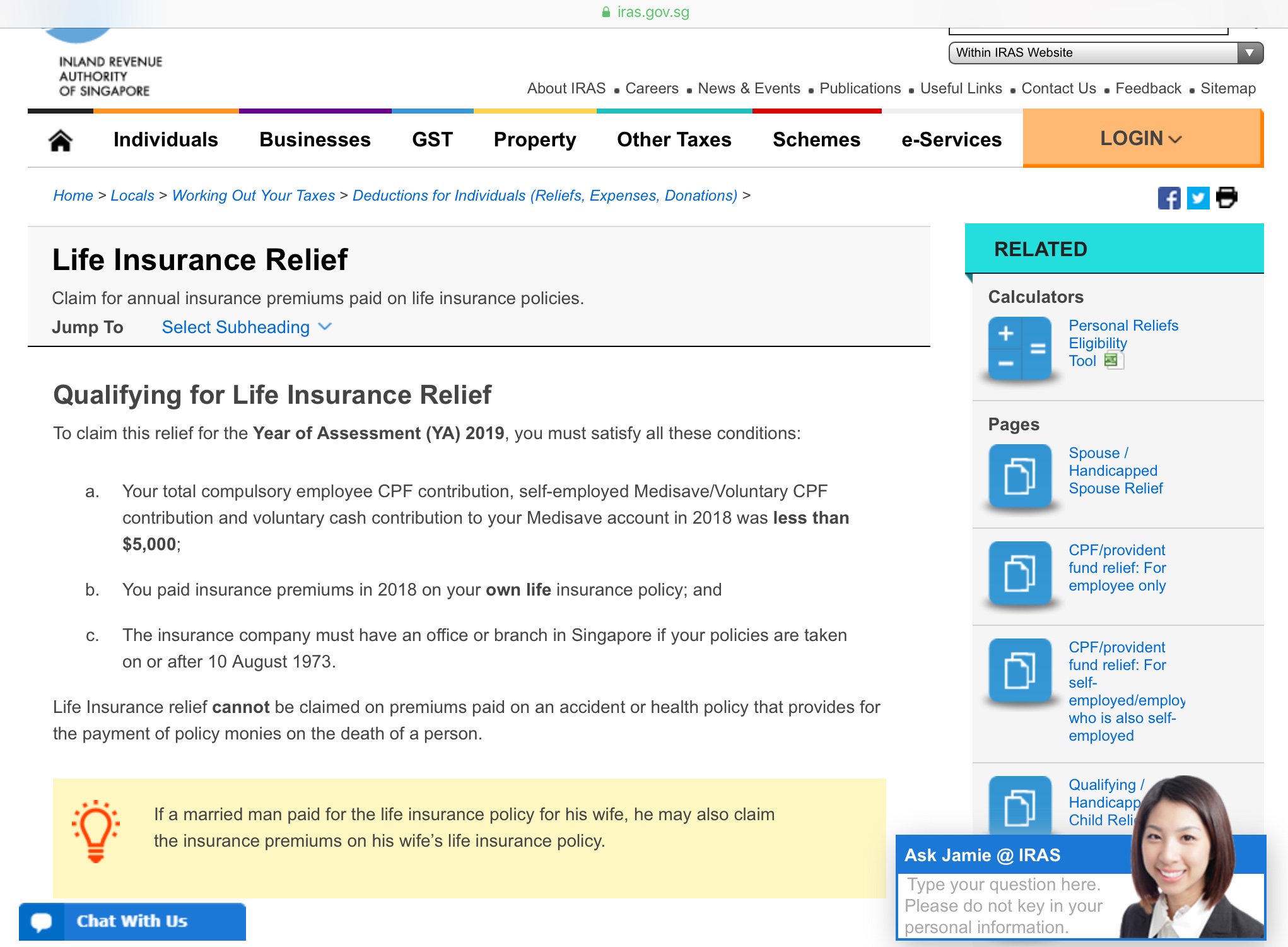The image size is (1288, 947).
Task: Open the Other Taxes menu
Action: pos(674,139)
